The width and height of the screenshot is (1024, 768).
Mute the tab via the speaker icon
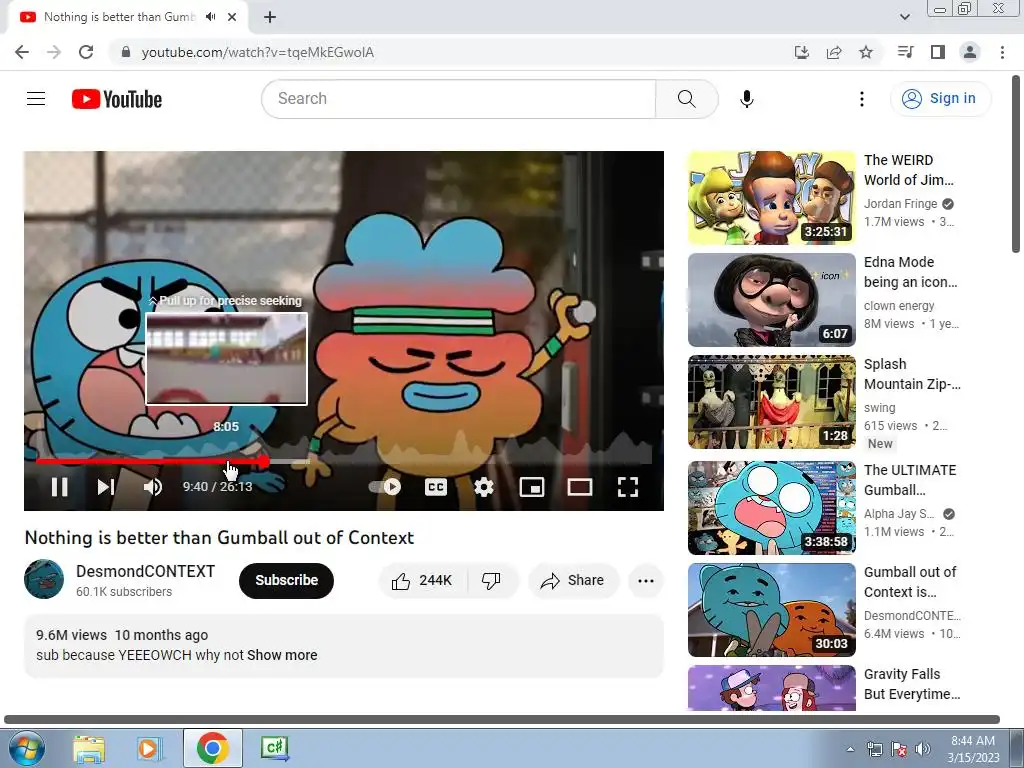(x=210, y=17)
